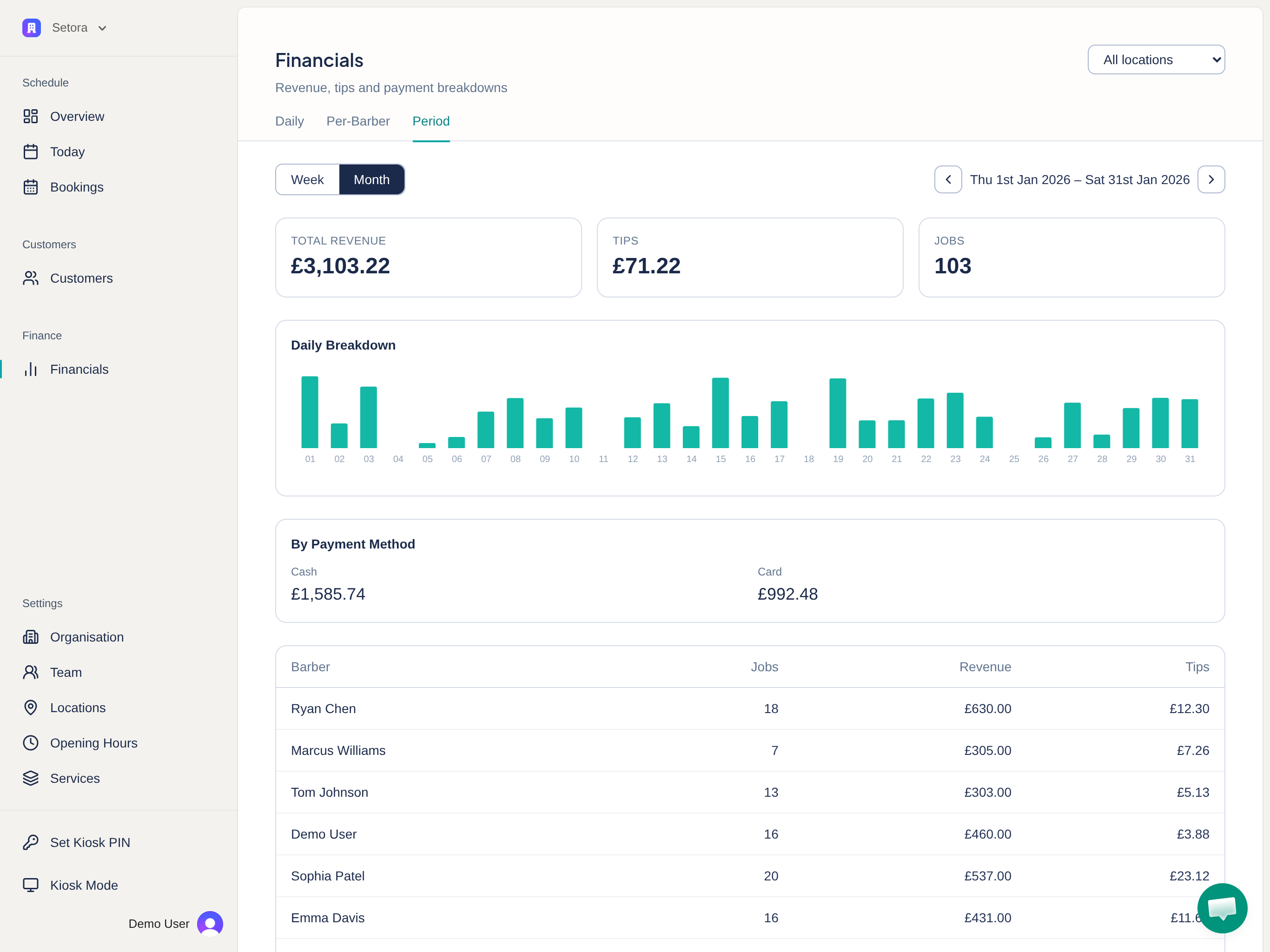Click the Locations pin icon
This screenshot has width=1270, height=952.
pyautogui.click(x=30, y=708)
